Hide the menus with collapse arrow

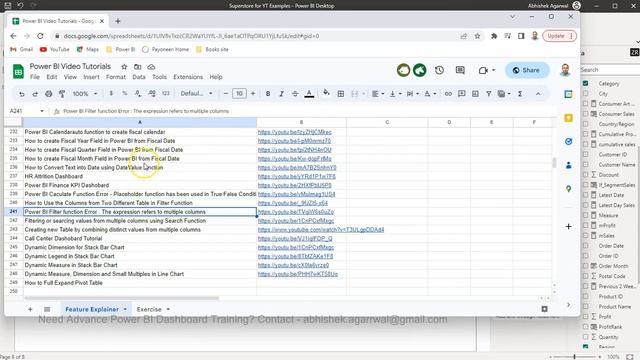[x=538, y=94]
